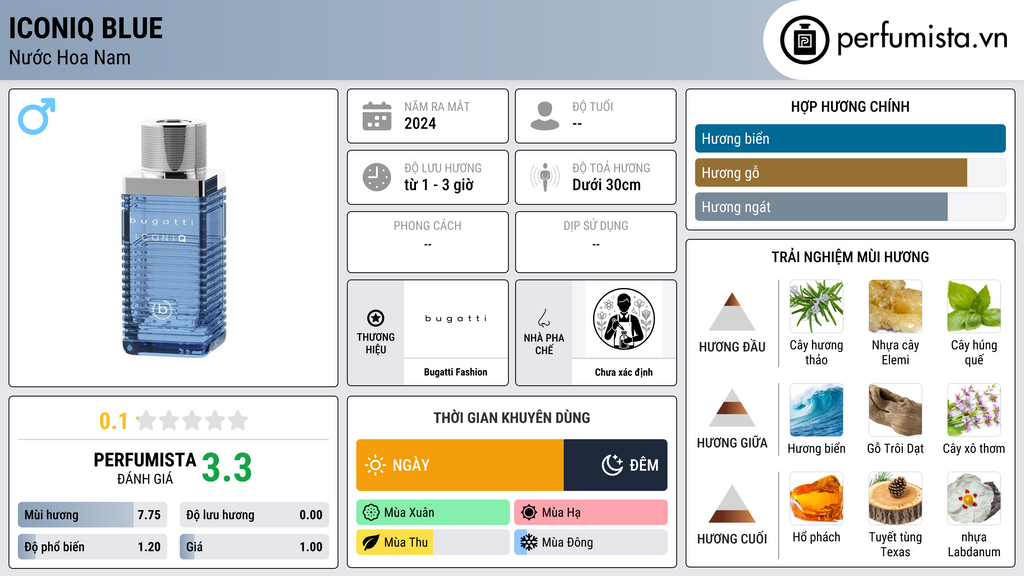Click the calendar icon beside Năm ra mắt
This screenshot has height=576, width=1024.
tap(377, 116)
